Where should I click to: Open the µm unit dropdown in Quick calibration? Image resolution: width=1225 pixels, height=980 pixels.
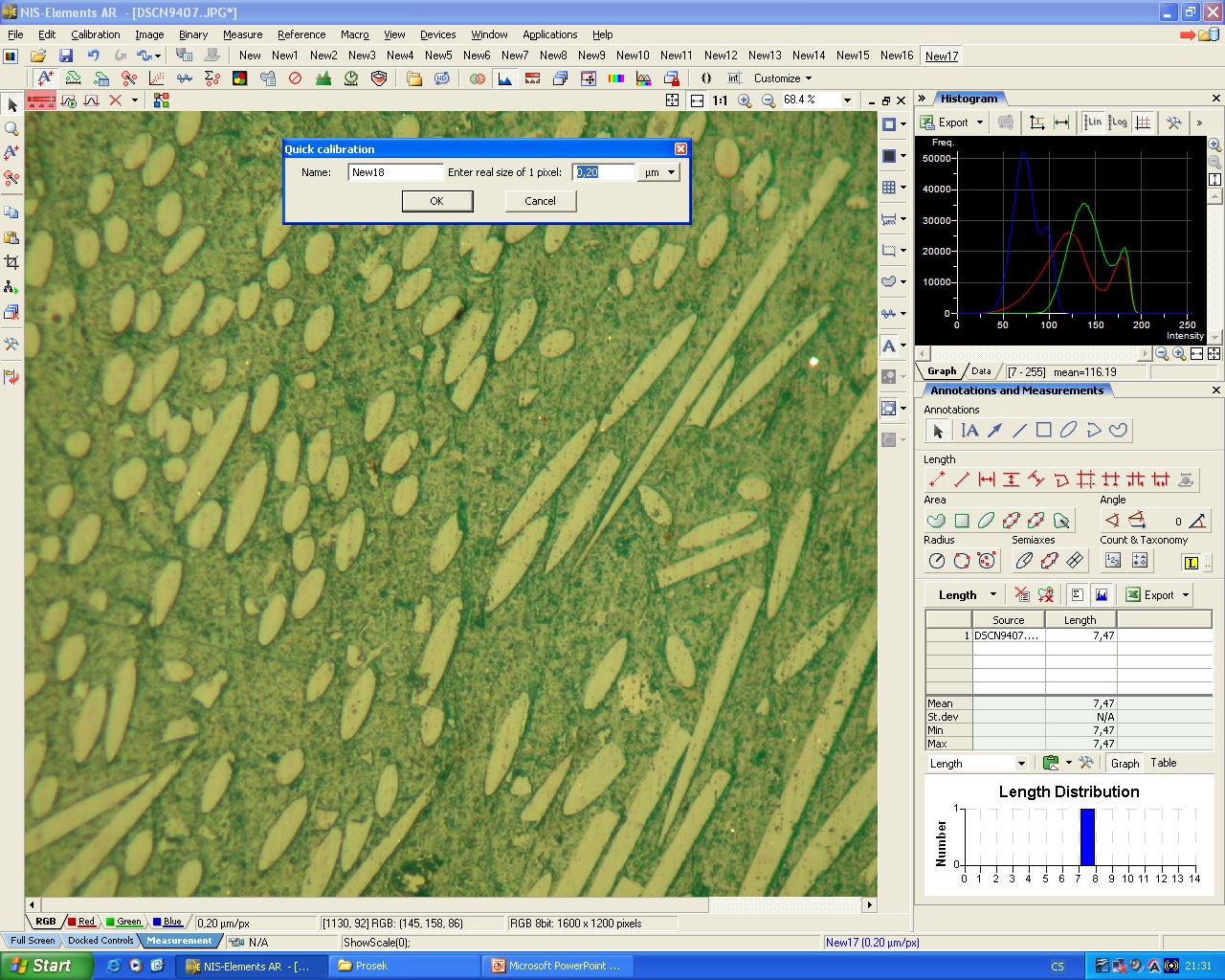click(x=672, y=172)
